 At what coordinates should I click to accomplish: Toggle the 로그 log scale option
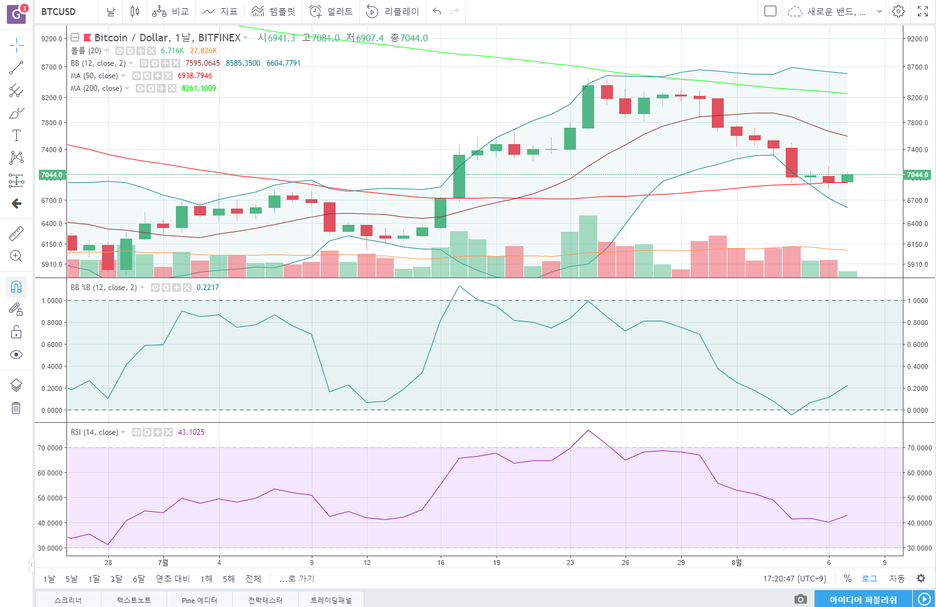(869, 578)
